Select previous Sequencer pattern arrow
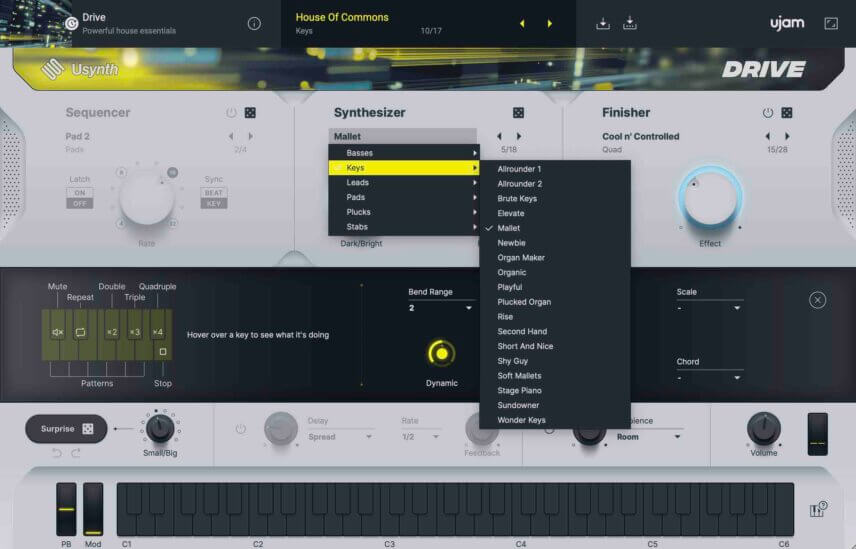856x549 pixels. click(231, 136)
